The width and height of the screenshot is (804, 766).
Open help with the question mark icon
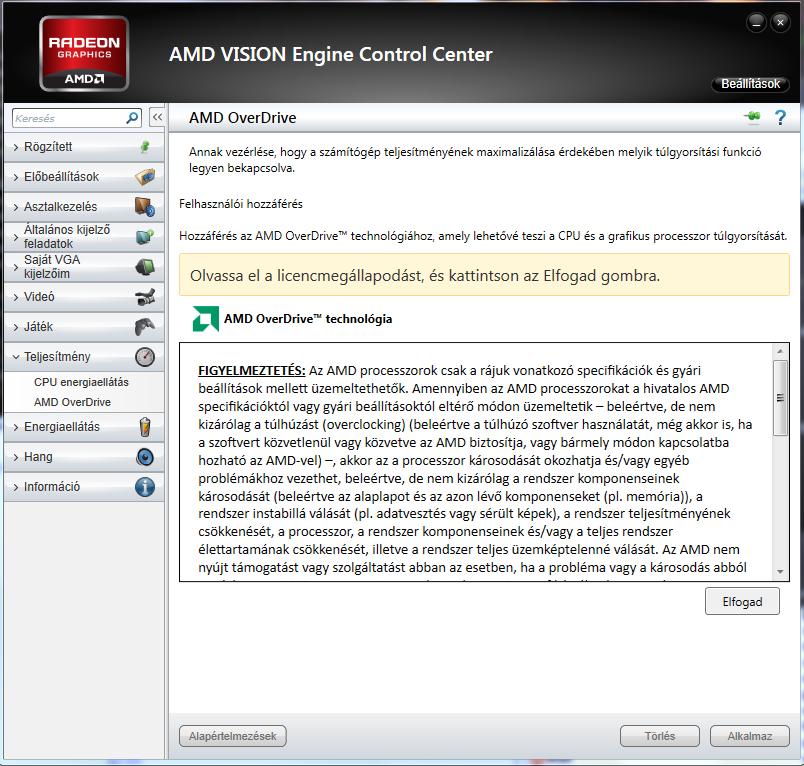pos(780,117)
